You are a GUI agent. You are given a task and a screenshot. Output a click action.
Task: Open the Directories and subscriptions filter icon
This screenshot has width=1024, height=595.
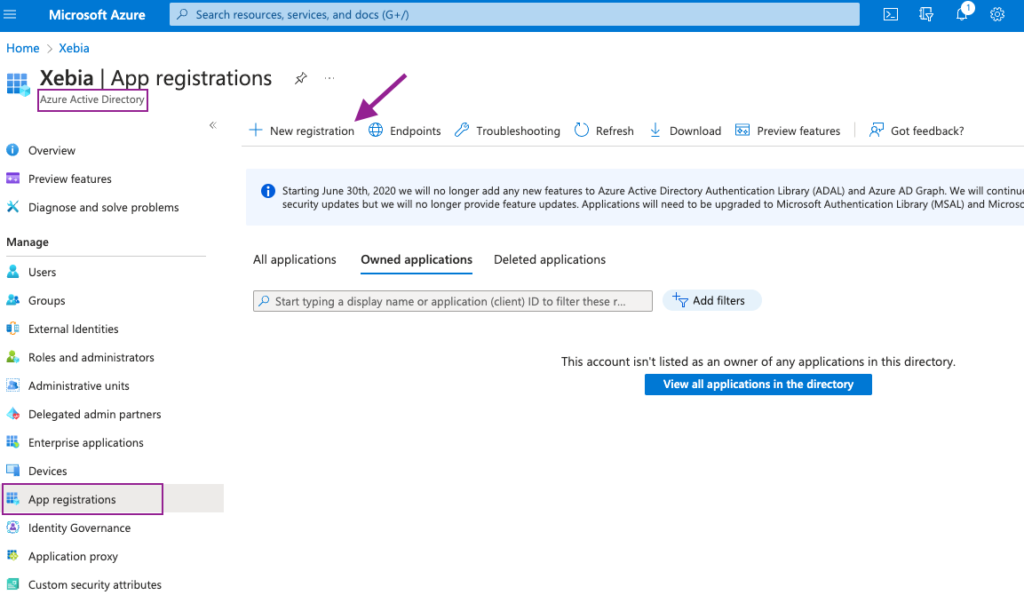(926, 14)
